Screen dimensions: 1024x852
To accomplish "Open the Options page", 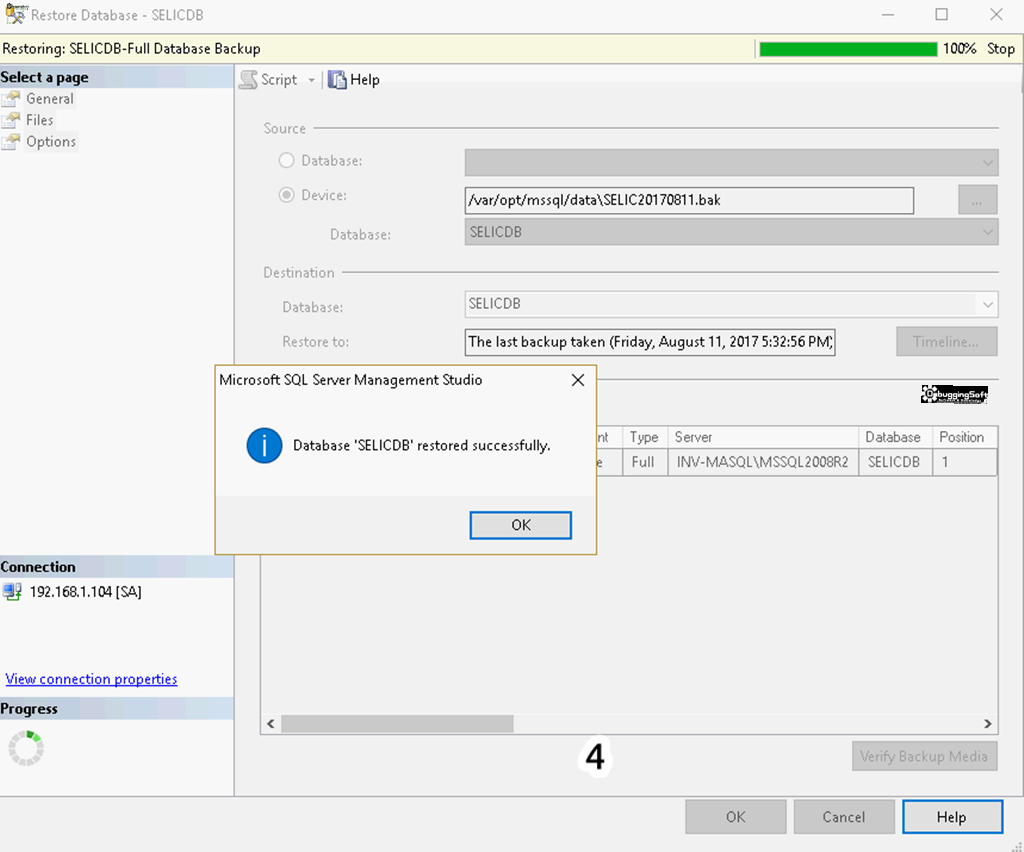I will 51,142.
